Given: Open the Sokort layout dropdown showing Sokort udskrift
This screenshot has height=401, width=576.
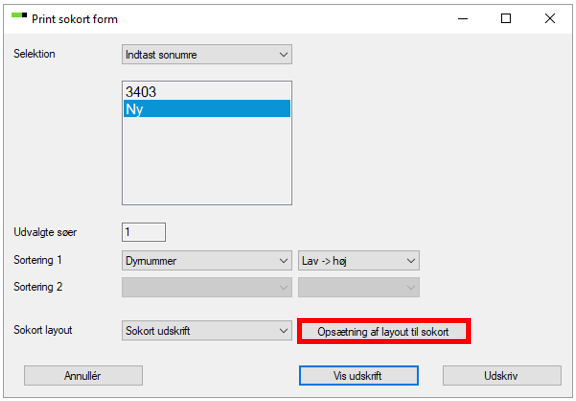Looking at the screenshot, I should (207, 330).
